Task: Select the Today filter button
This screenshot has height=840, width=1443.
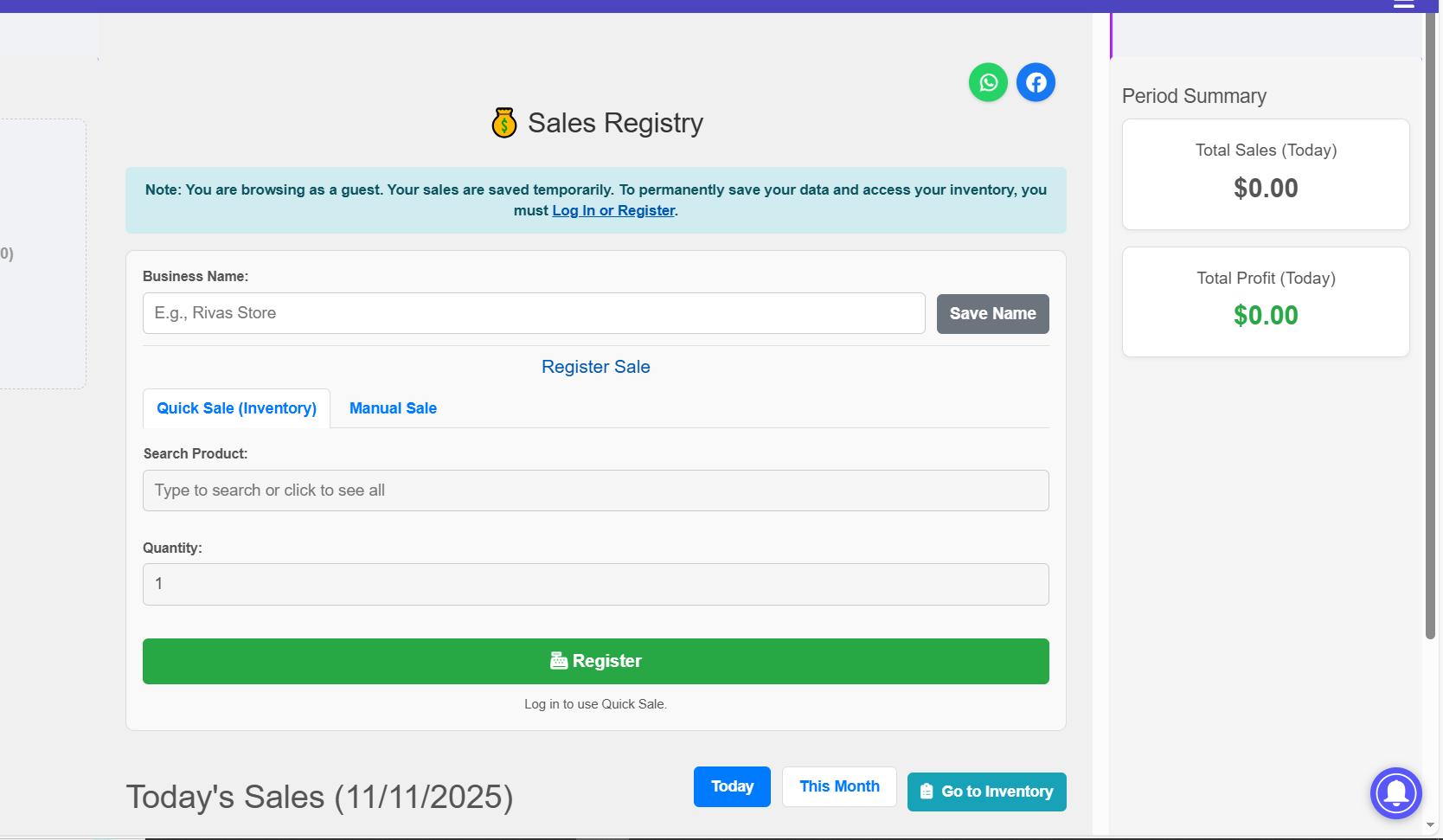Action: [x=732, y=786]
